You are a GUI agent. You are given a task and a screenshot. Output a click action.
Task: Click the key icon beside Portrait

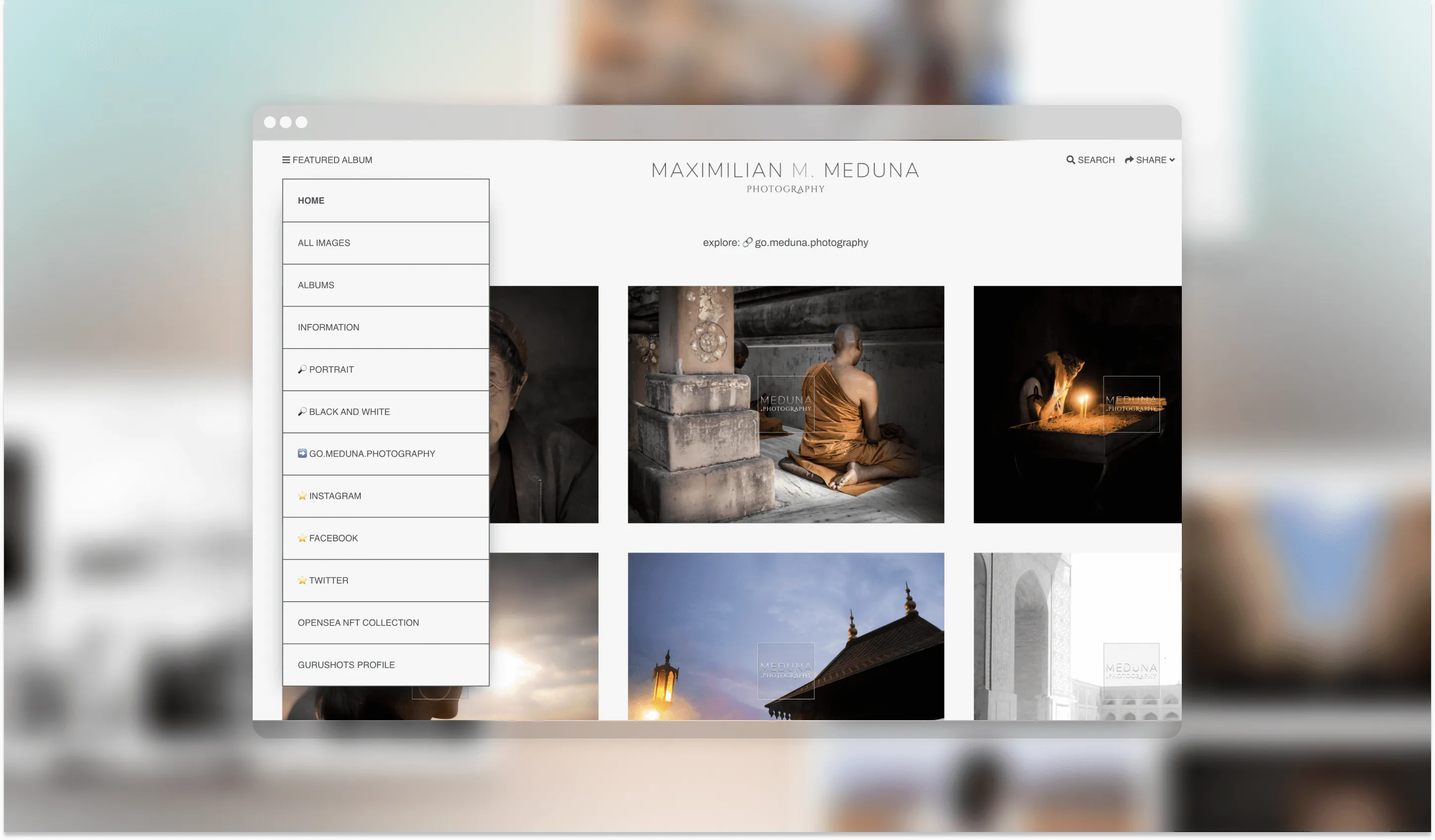click(302, 369)
